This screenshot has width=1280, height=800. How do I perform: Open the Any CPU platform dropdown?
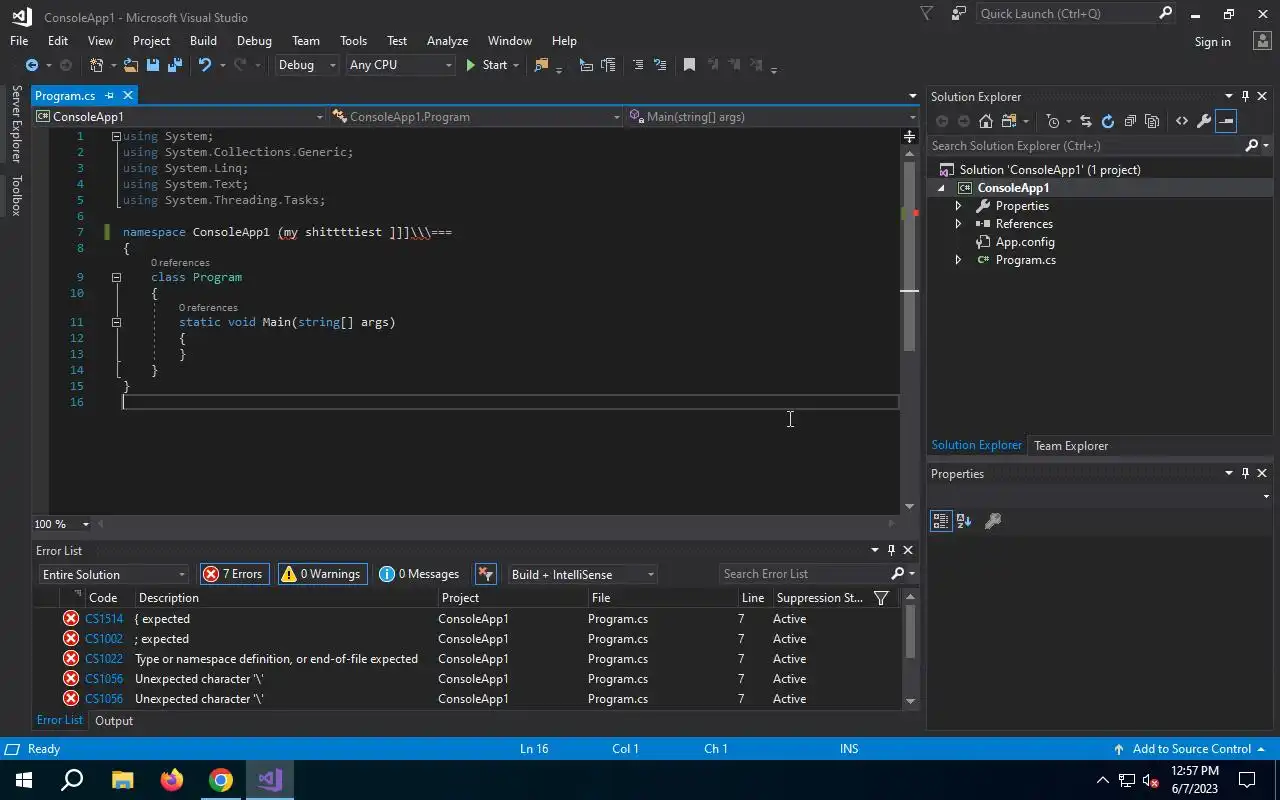400,65
